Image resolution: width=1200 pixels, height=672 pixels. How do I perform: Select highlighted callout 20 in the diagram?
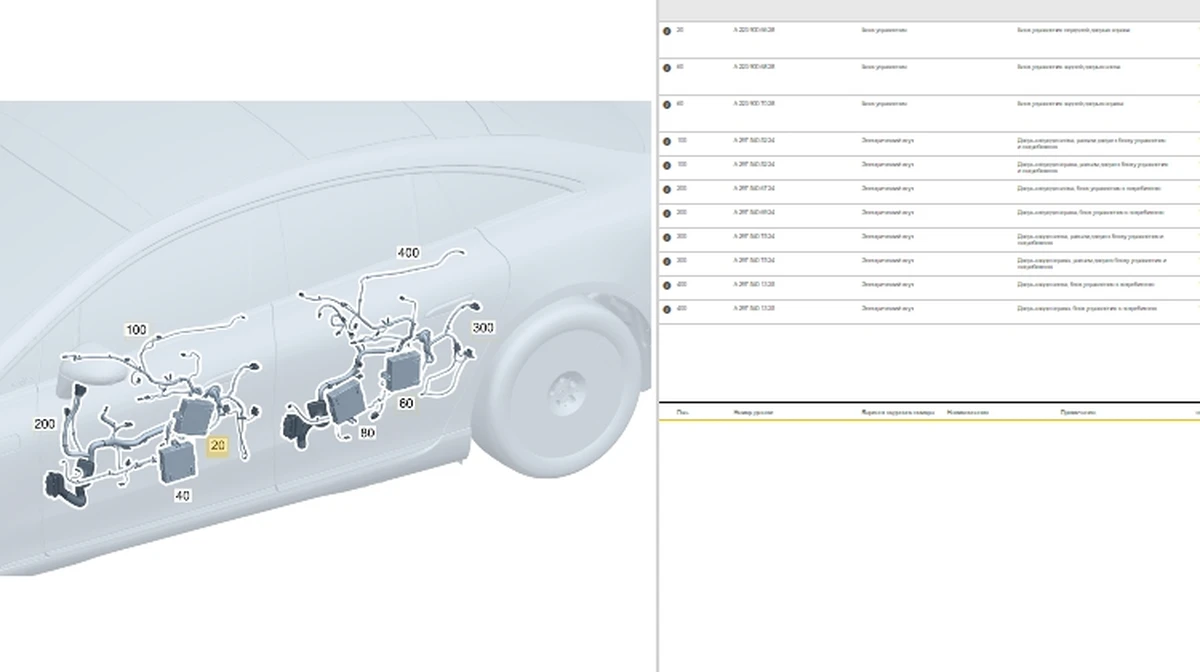pos(217,447)
